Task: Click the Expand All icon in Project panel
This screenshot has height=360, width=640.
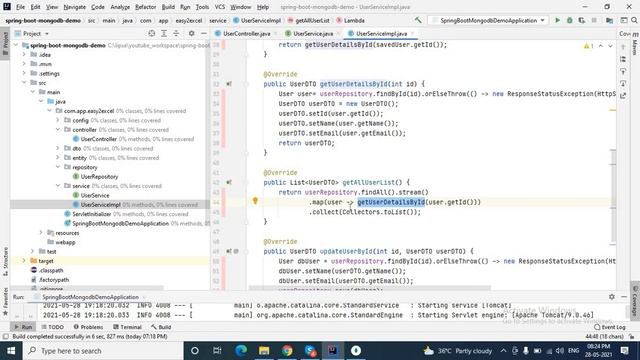Action: tap(164, 33)
